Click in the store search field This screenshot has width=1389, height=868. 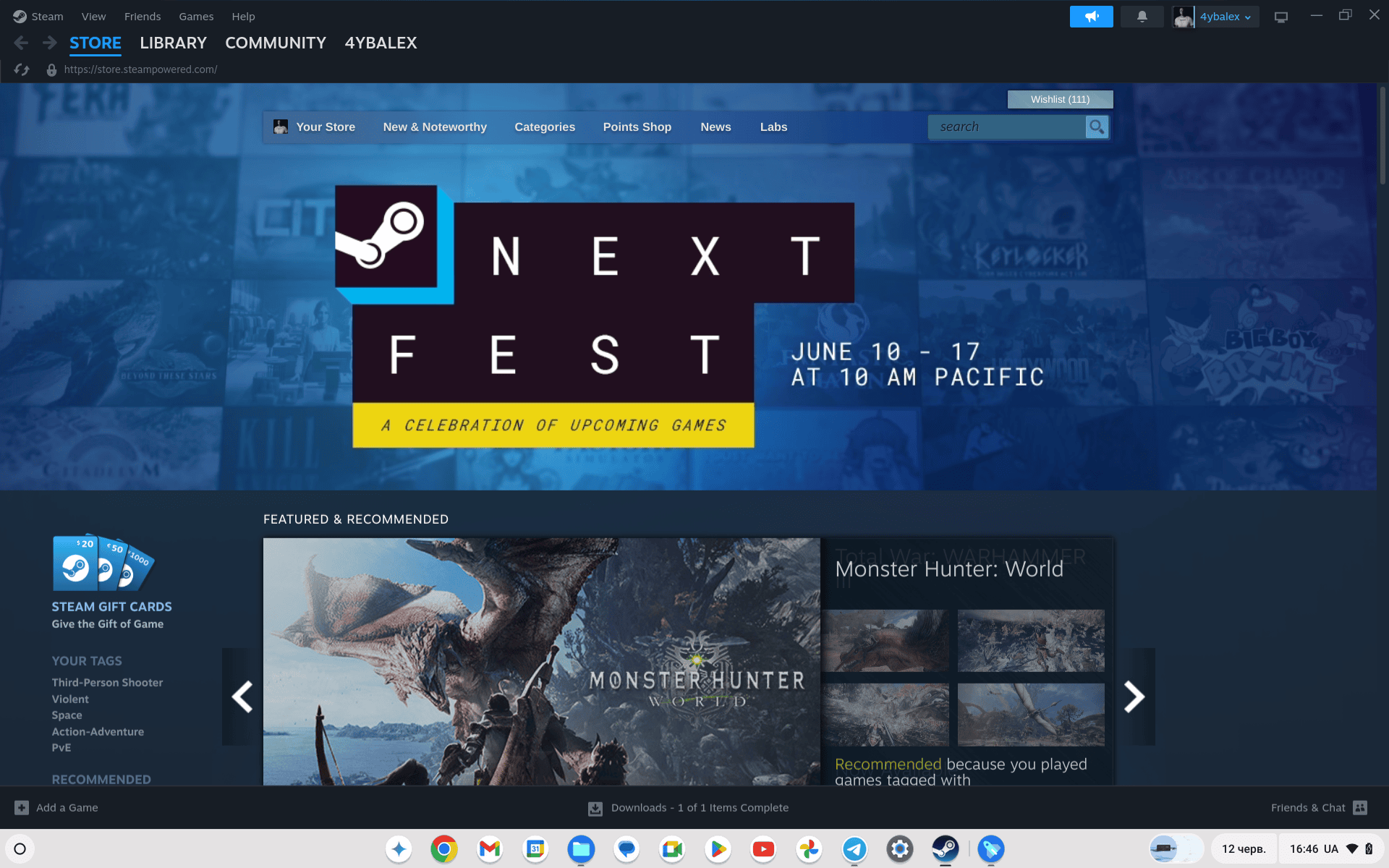pos(1007,127)
